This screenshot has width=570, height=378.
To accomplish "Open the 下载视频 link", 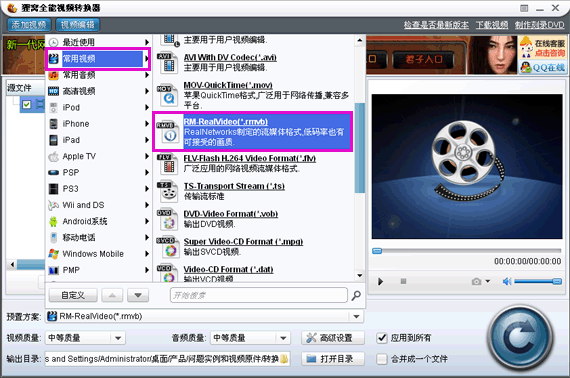I will coord(492,25).
